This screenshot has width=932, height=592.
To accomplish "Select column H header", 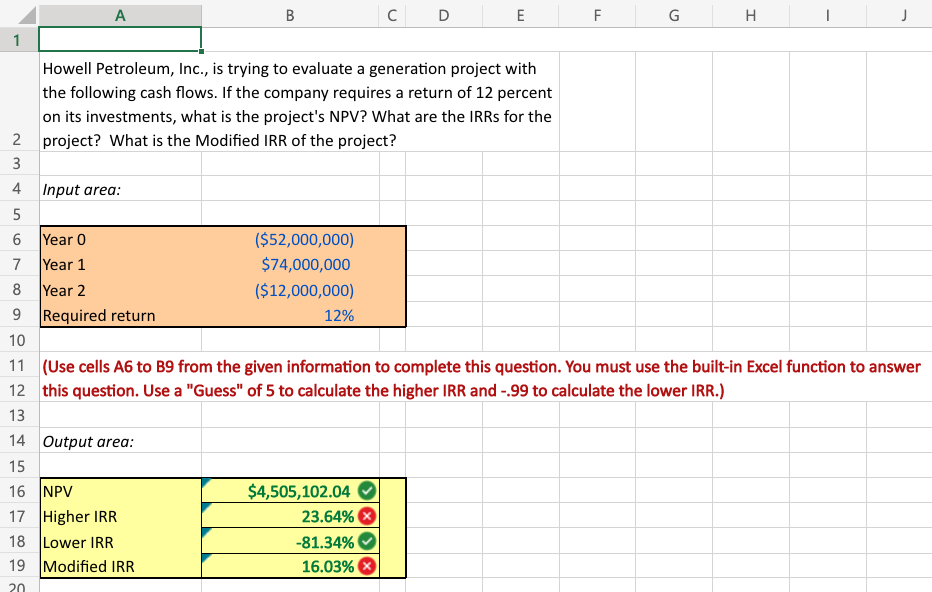I will pos(750,14).
